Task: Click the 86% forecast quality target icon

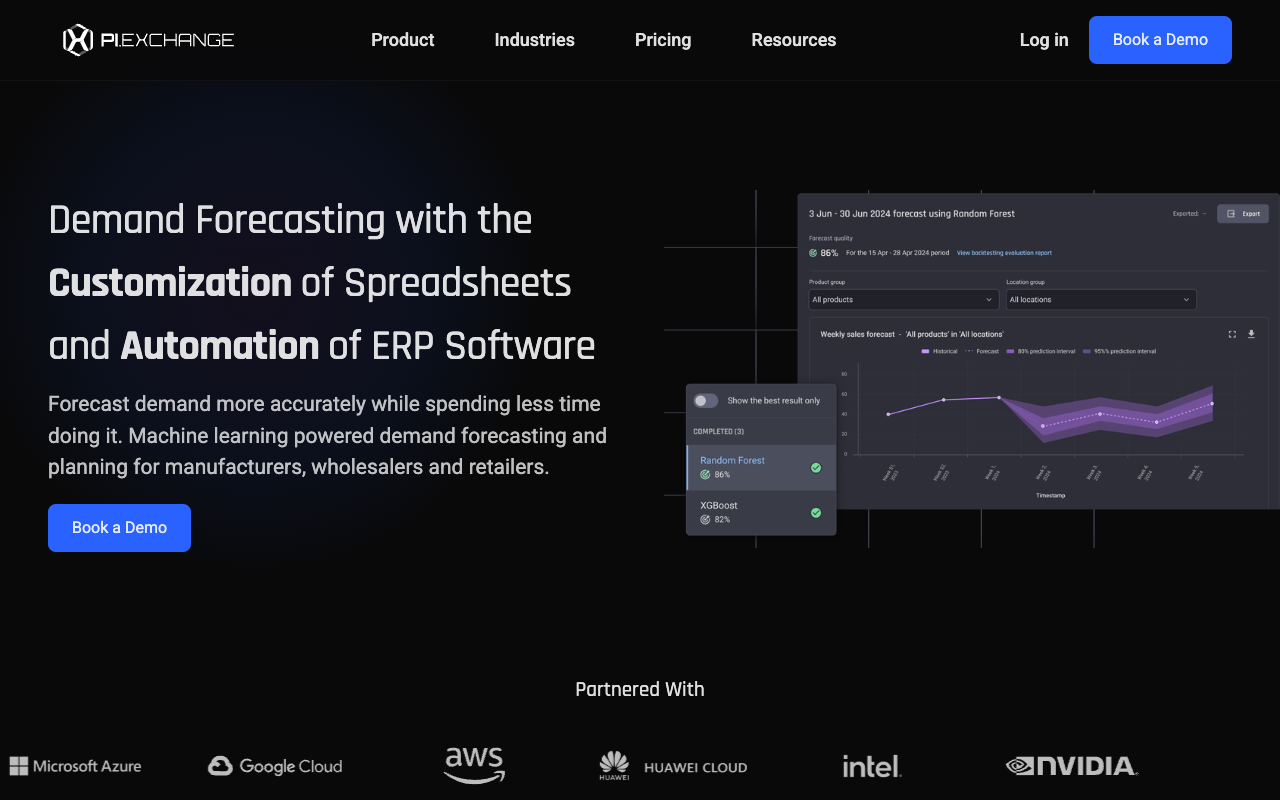Action: pos(813,253)
